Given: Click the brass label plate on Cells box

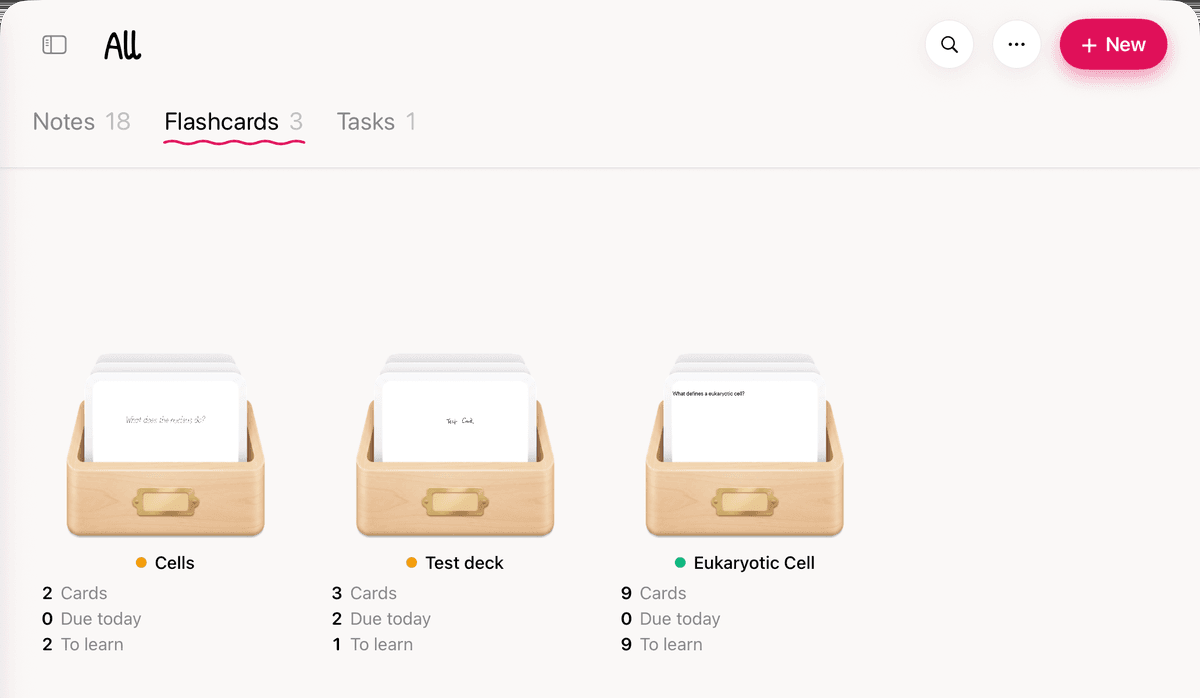Looking at the screenshot, I should 166,502.
